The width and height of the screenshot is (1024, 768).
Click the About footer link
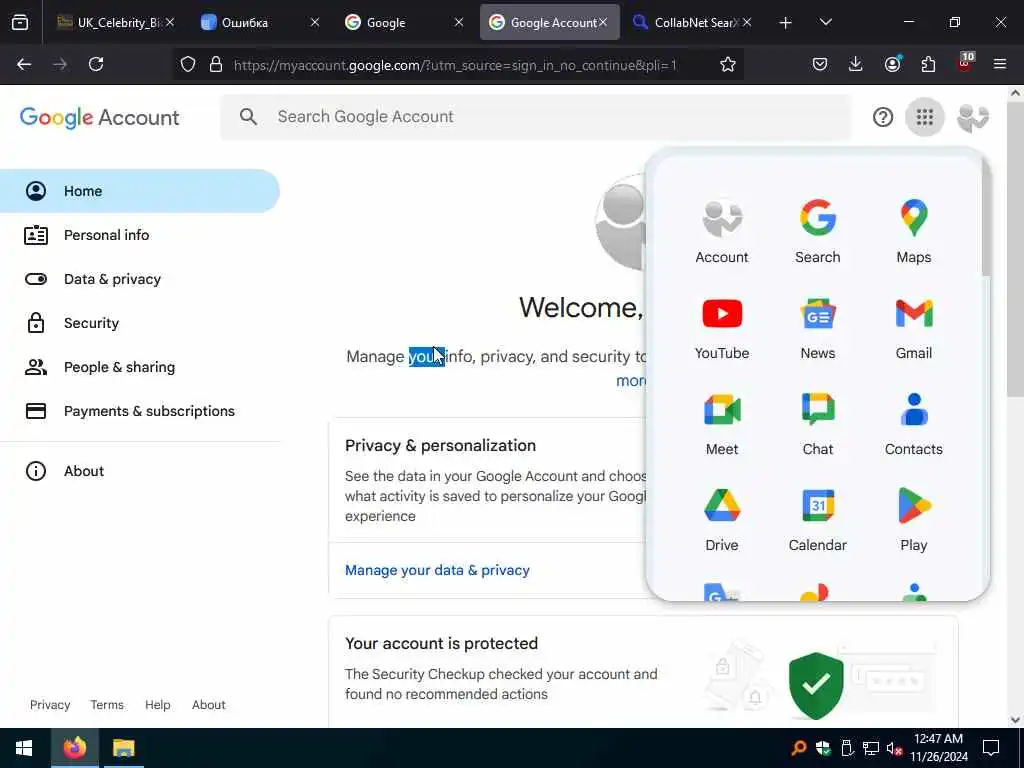pos(208,705)
